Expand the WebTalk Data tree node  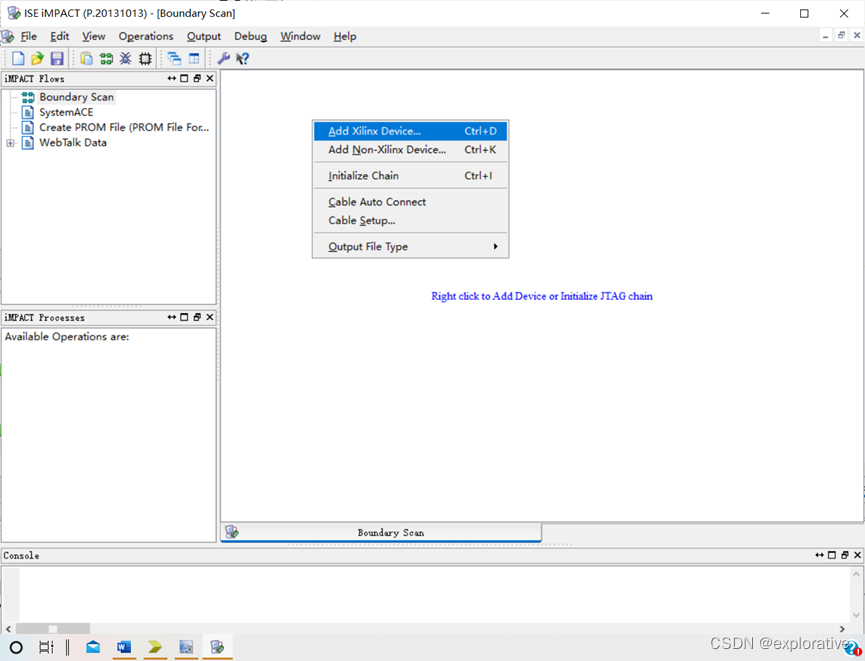(x=10, y=143)
